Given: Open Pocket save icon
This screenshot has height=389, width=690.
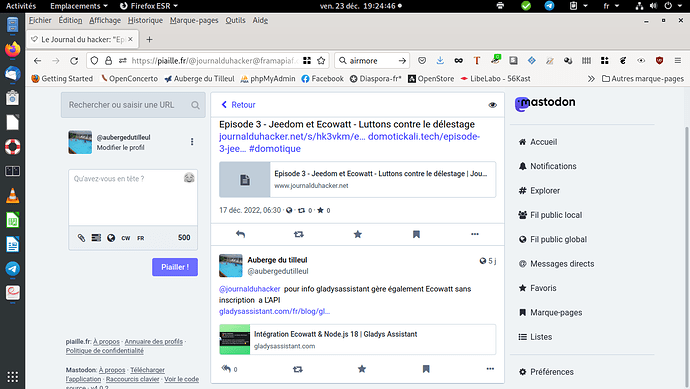Looking at the screenshot, I should (x=422, y=61).
